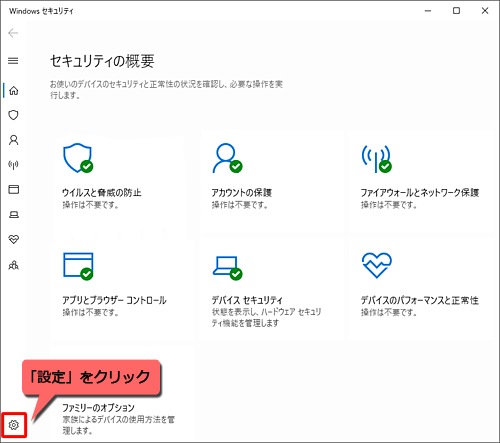The width and height of the screenshot is (500, 443).
Task: Open アプリとブラウザー コントロール title
Action: coord(114,300)
